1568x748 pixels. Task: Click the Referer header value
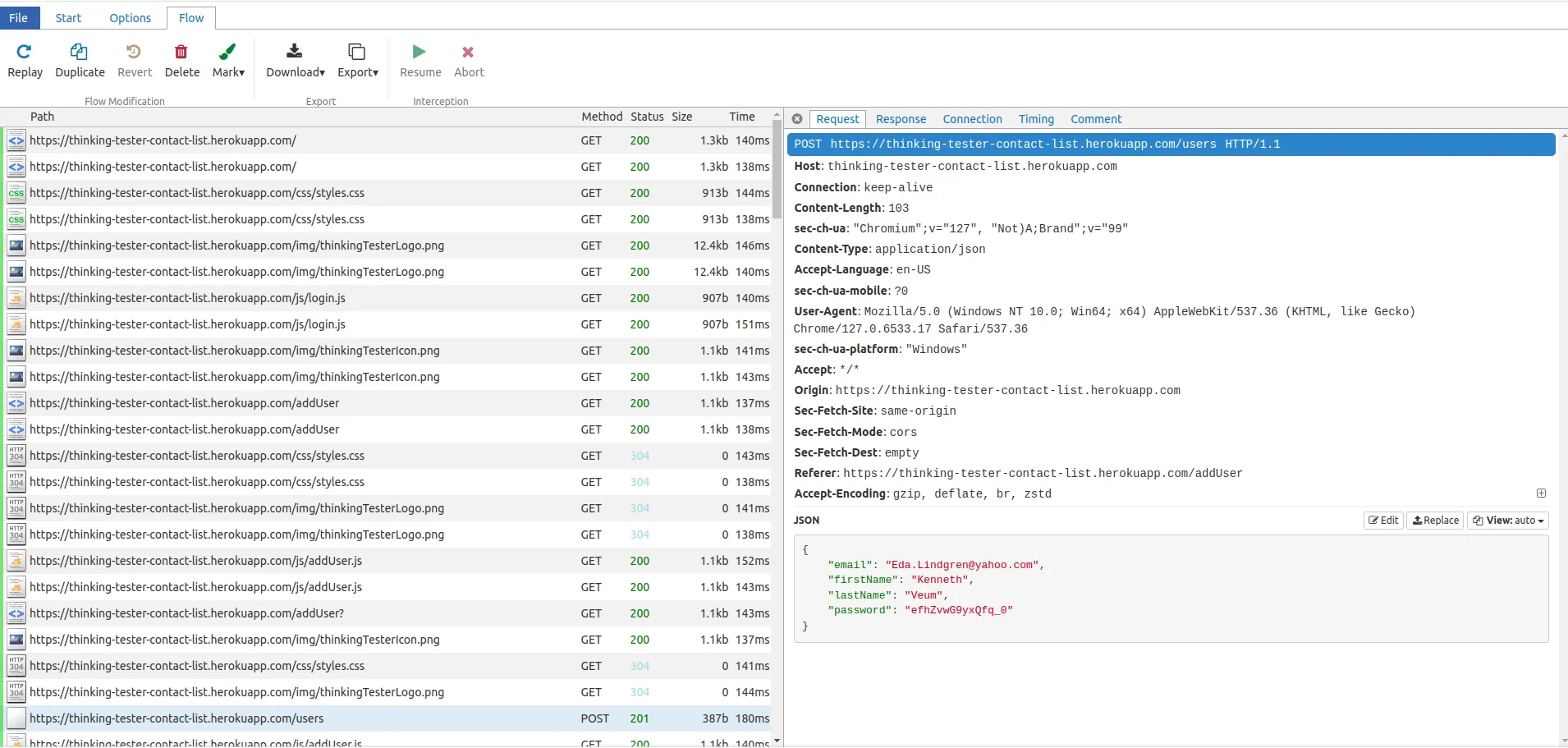(1043, 474)
